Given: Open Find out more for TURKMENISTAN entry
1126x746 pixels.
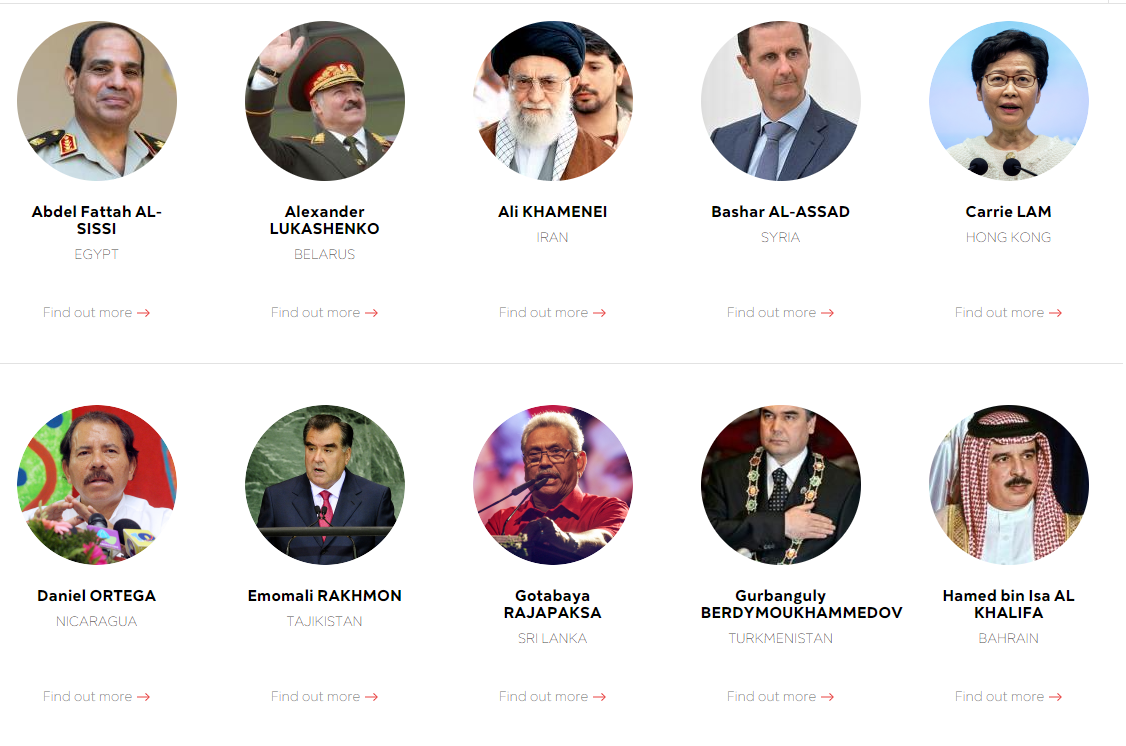Looking at the screenshot, I should tap(780, 696).
